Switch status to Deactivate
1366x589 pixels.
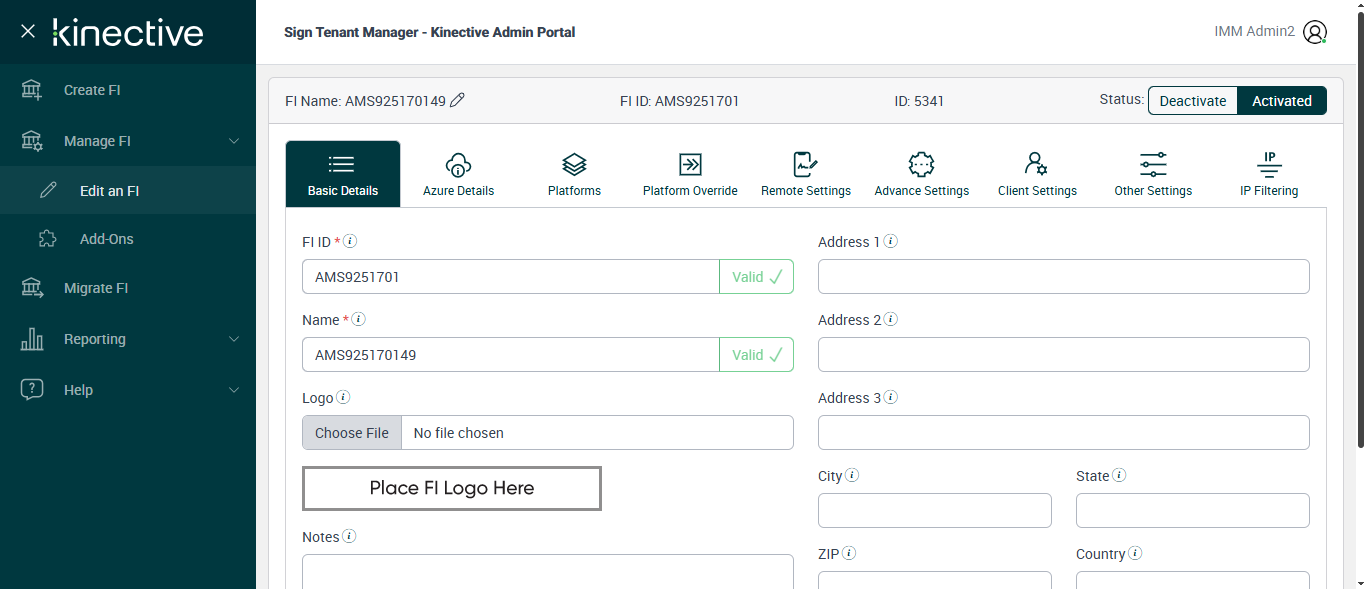(1192, 101)
